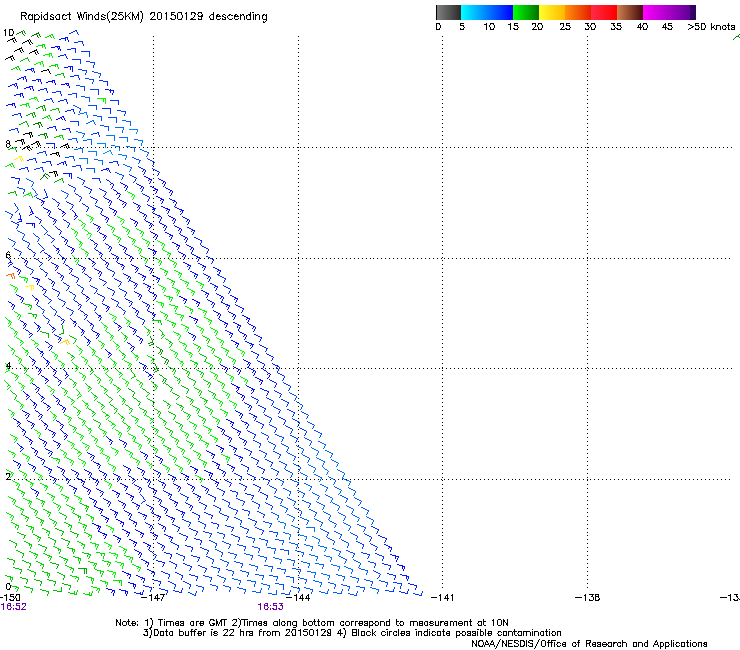The width and height of the screenshot is (740, 650).
Task: Click the longitude label '-150'
Action: click(10, 598)
